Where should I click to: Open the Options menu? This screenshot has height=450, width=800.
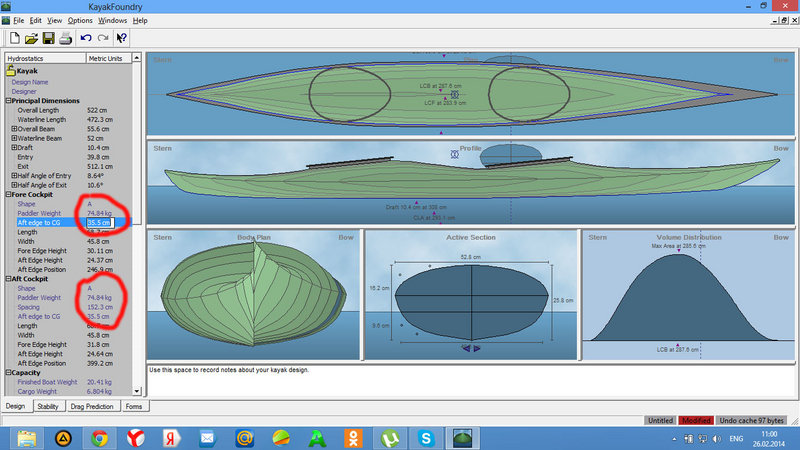[80, 20]
